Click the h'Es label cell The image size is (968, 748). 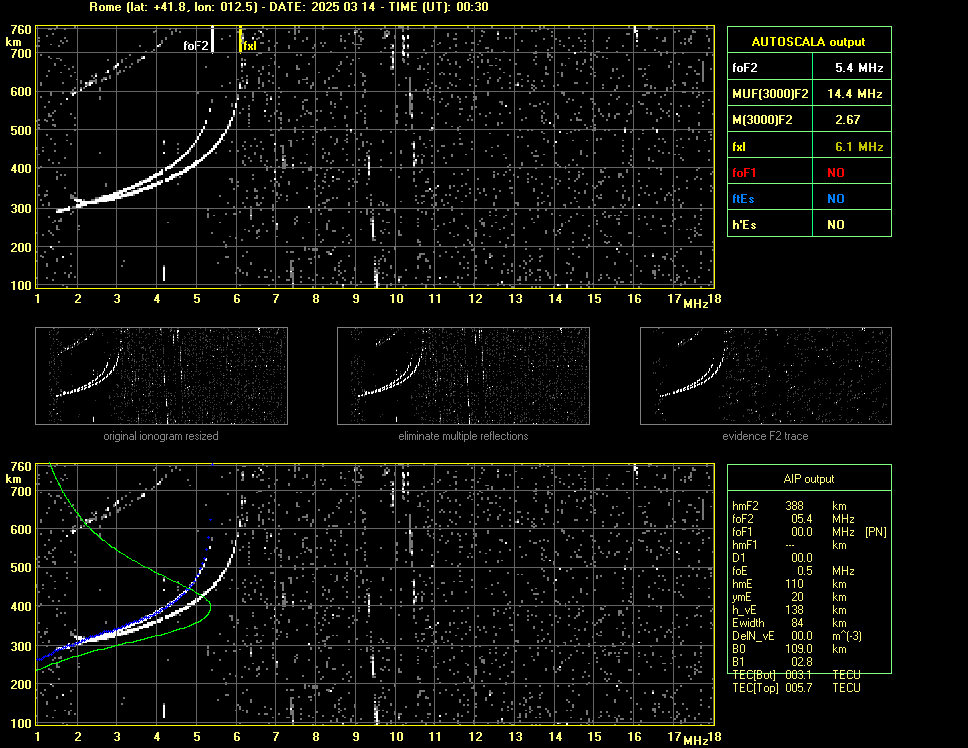pyautogui.click(x=770, y=224)
